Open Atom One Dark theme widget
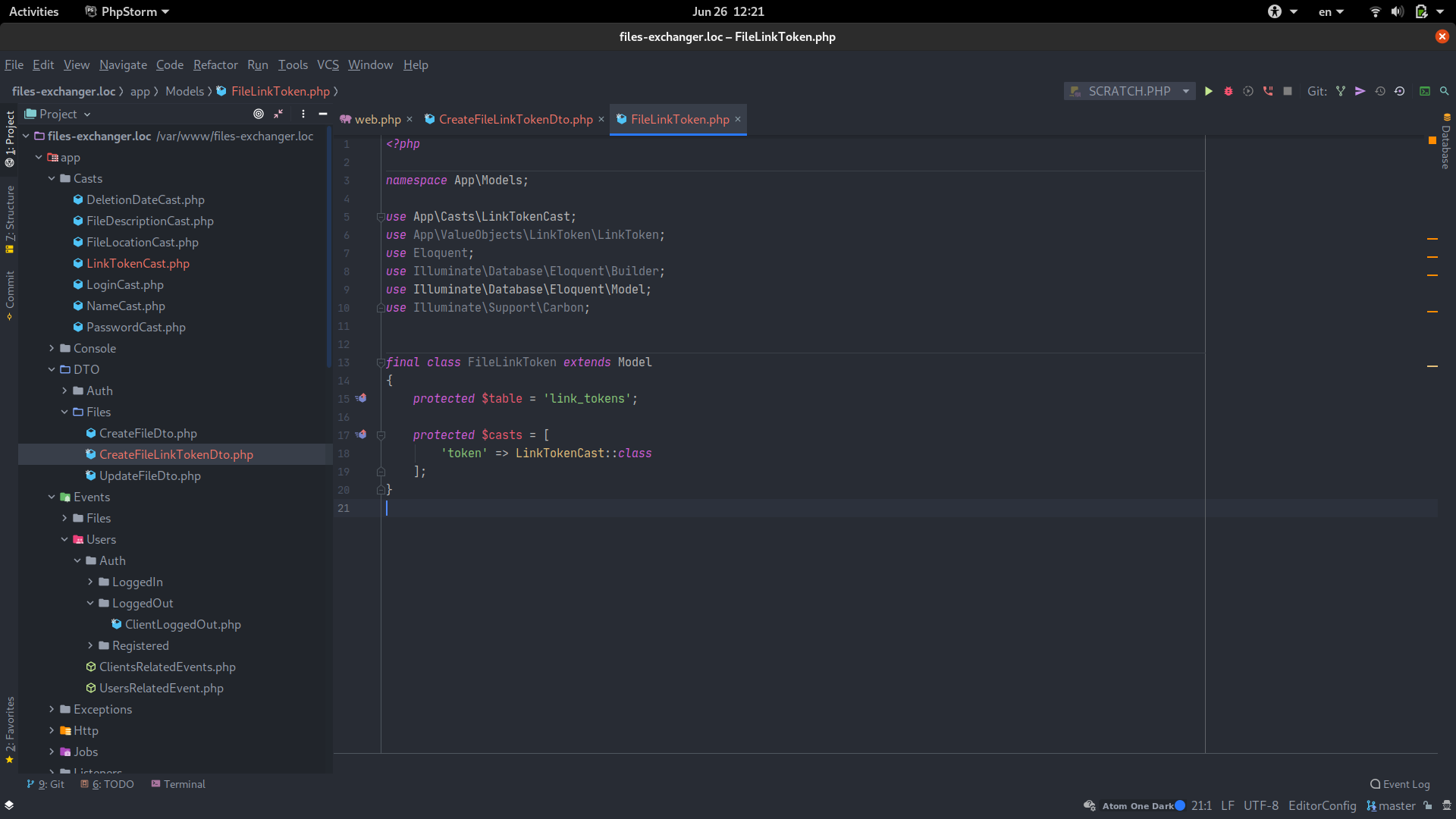The width and height of the screenshot is (1456, 819). pyautogui.click(x=1143, y=805)
